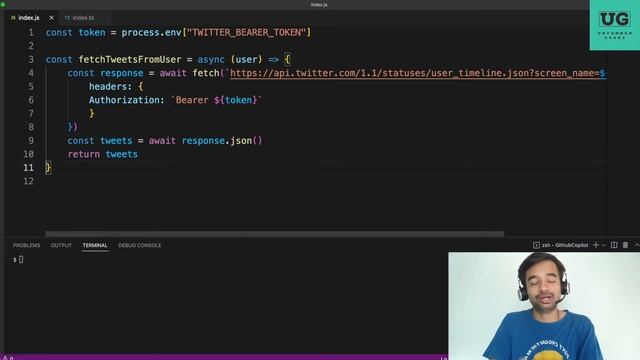
Task: Click 'return tweets' on line 10
Action: (x=102, y=154)
